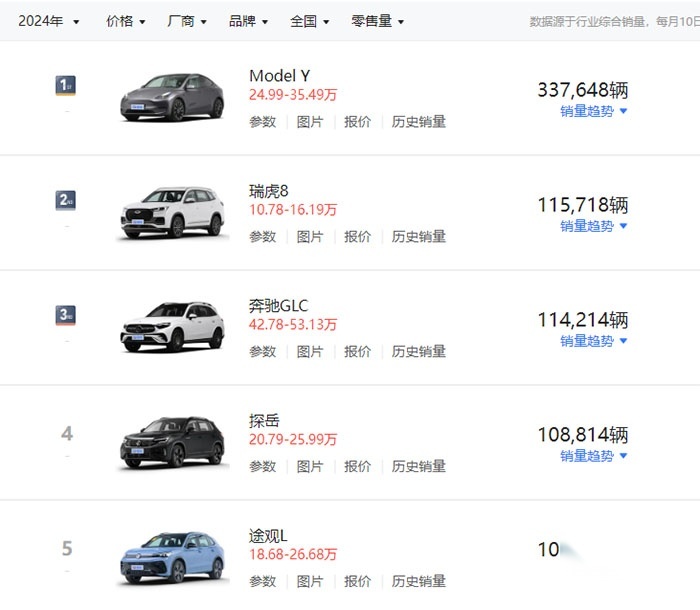The image size is (700, 610).
Task: Open the Model Y car thumbnail
Action: pos(172,97)
